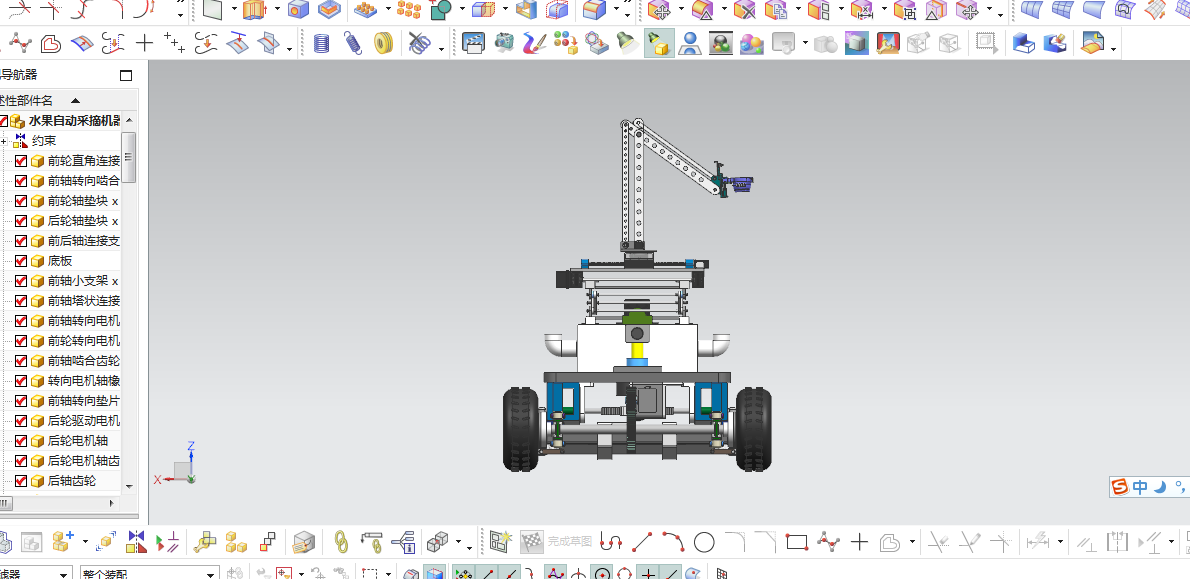Select the Point plus-sign tool

(143, 42)
